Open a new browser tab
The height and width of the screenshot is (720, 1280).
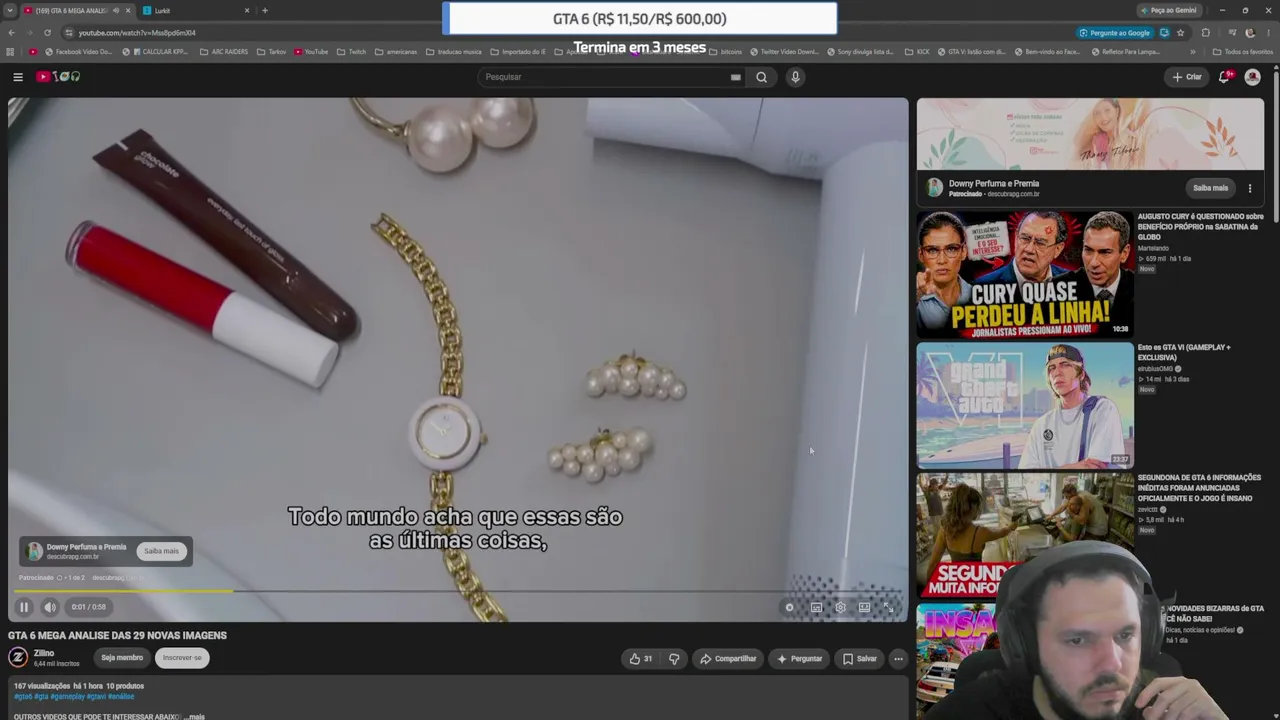coord(265,10)
